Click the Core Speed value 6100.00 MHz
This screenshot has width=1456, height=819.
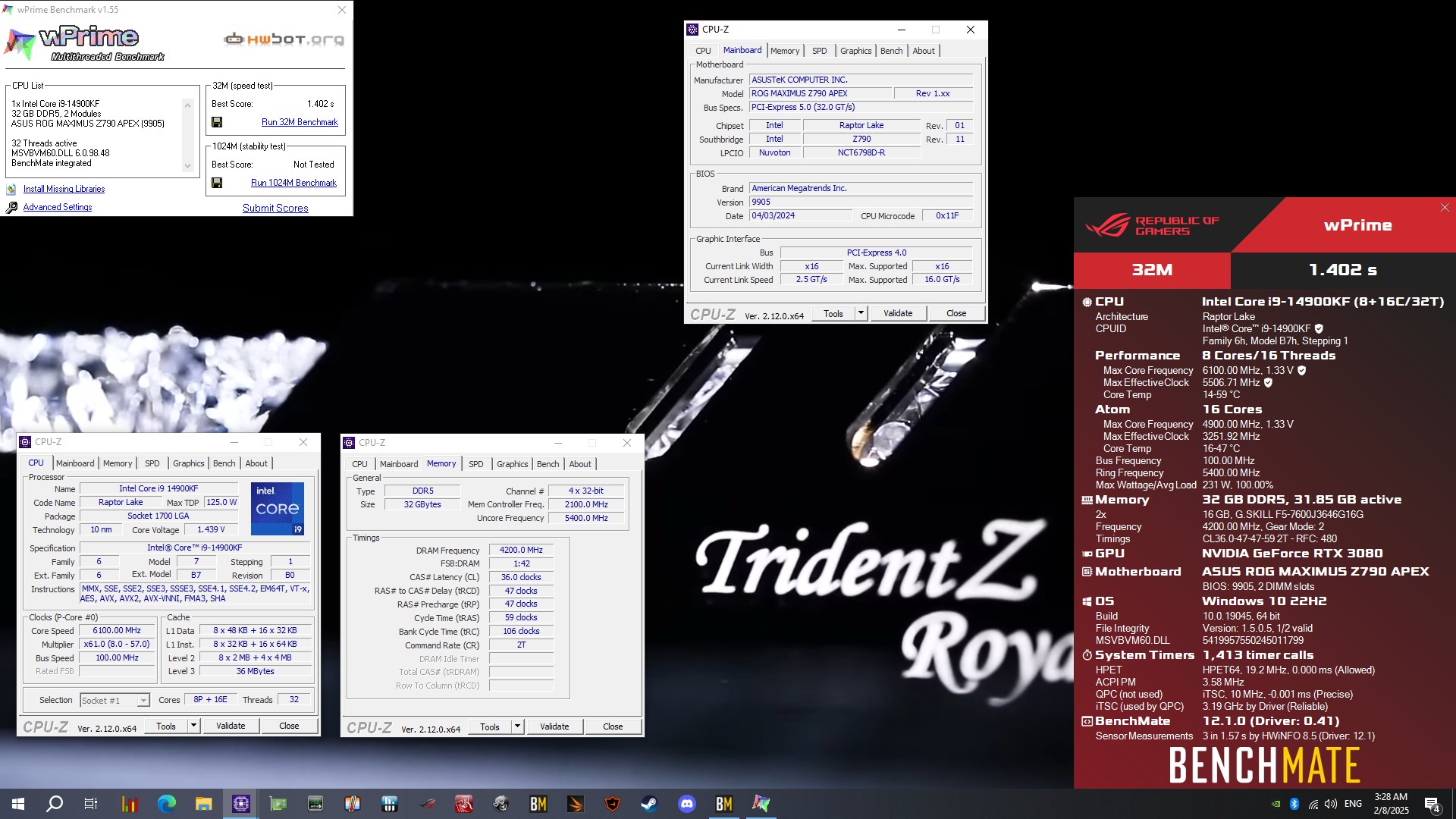coord(117,630)
